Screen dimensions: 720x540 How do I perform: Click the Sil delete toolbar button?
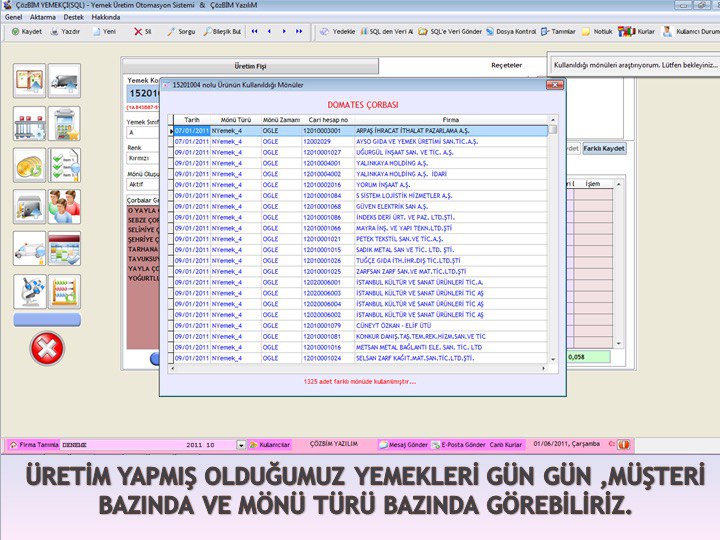(143, 31)
